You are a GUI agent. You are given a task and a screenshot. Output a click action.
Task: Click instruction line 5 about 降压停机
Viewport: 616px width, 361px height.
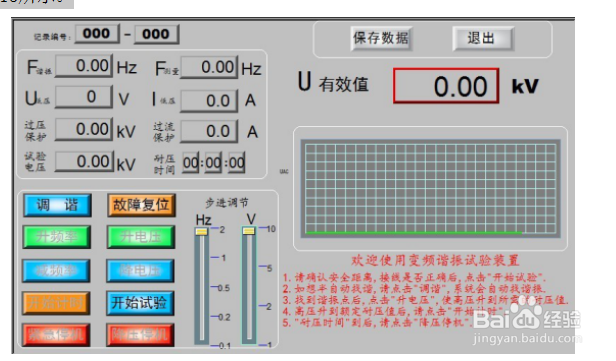click(378, 323)
